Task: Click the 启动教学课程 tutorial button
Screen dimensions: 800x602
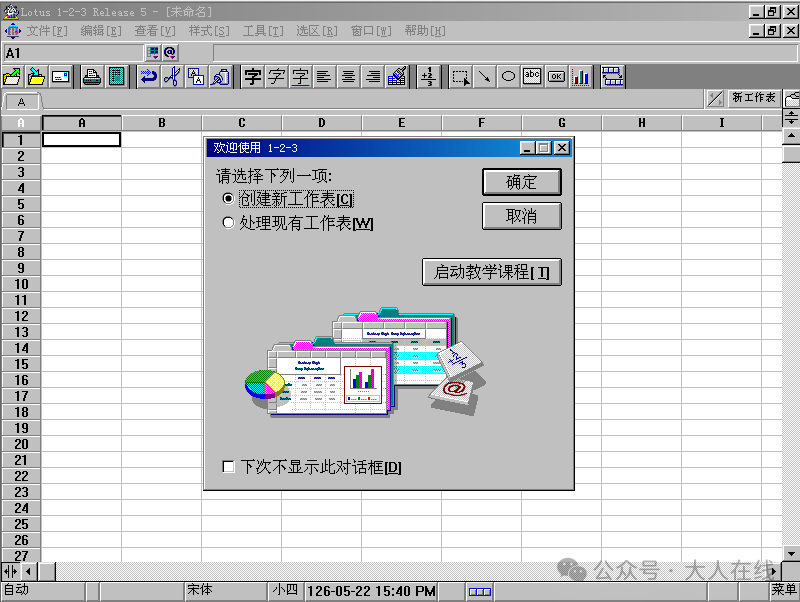Action: click(492, 272)
